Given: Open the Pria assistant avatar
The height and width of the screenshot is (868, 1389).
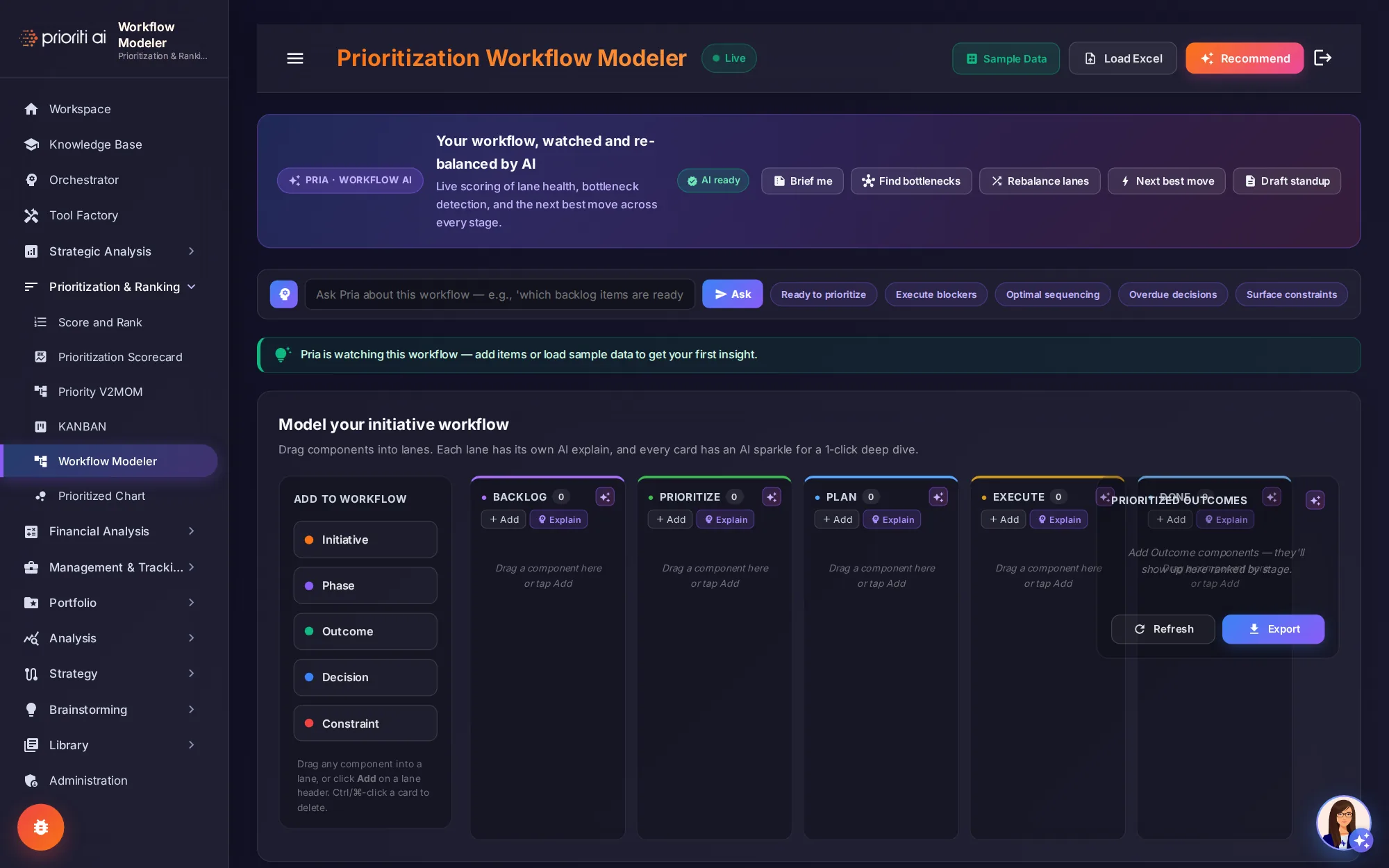Looking at the screenshot, I should (1344, 823).
